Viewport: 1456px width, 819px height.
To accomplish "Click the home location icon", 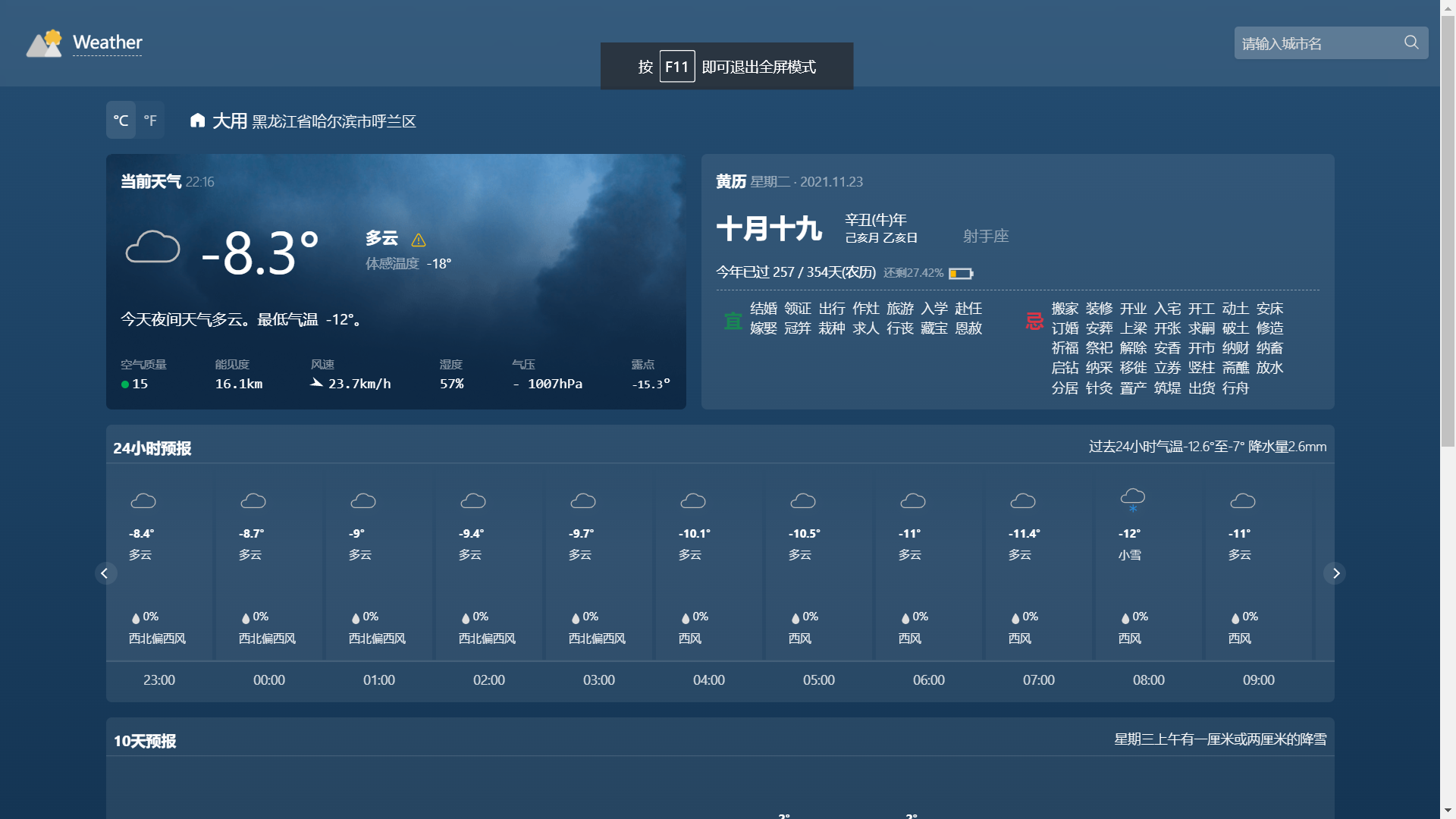I will pyautogui.click(x=197, y=121).
